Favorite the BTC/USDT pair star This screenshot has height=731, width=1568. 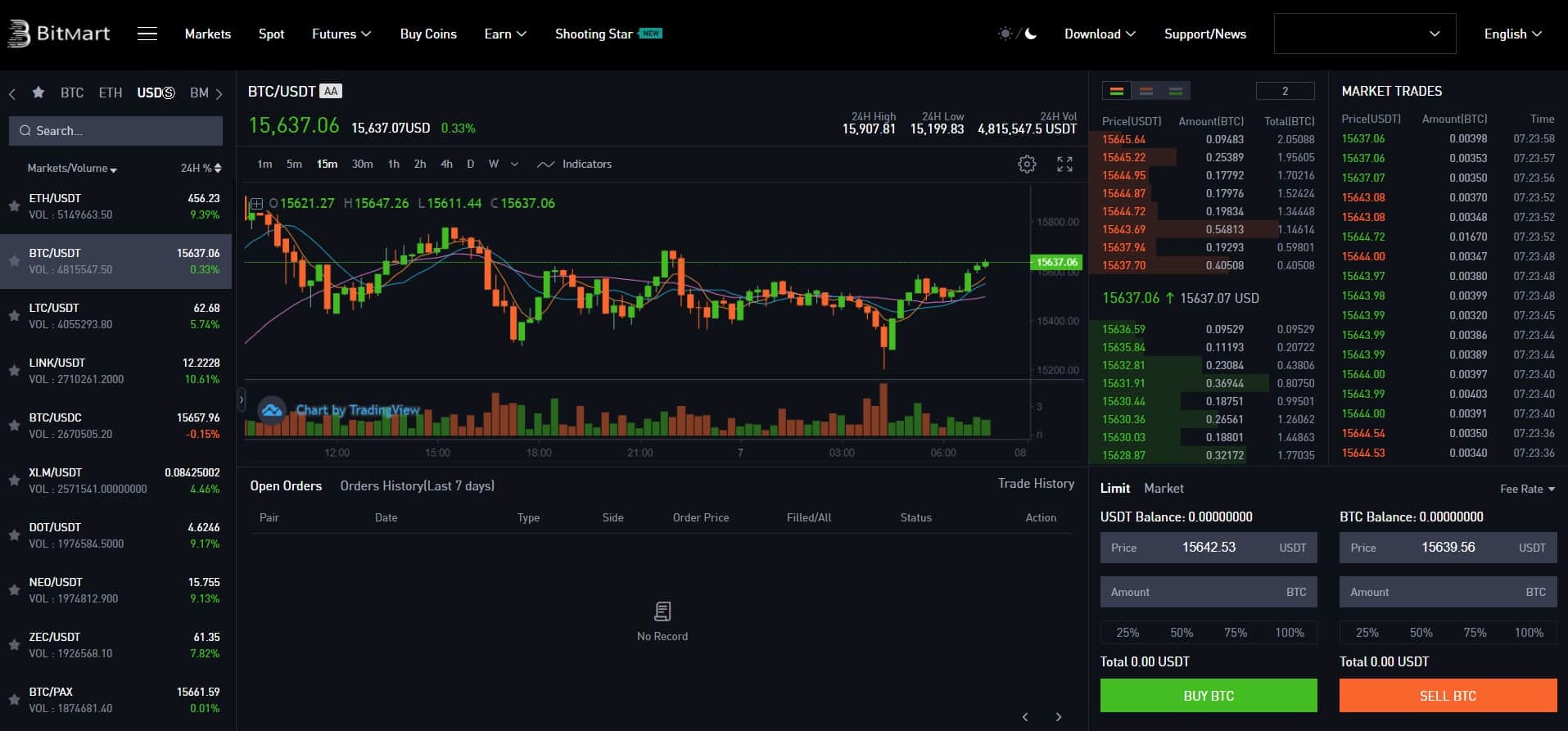tap(14, 261)
